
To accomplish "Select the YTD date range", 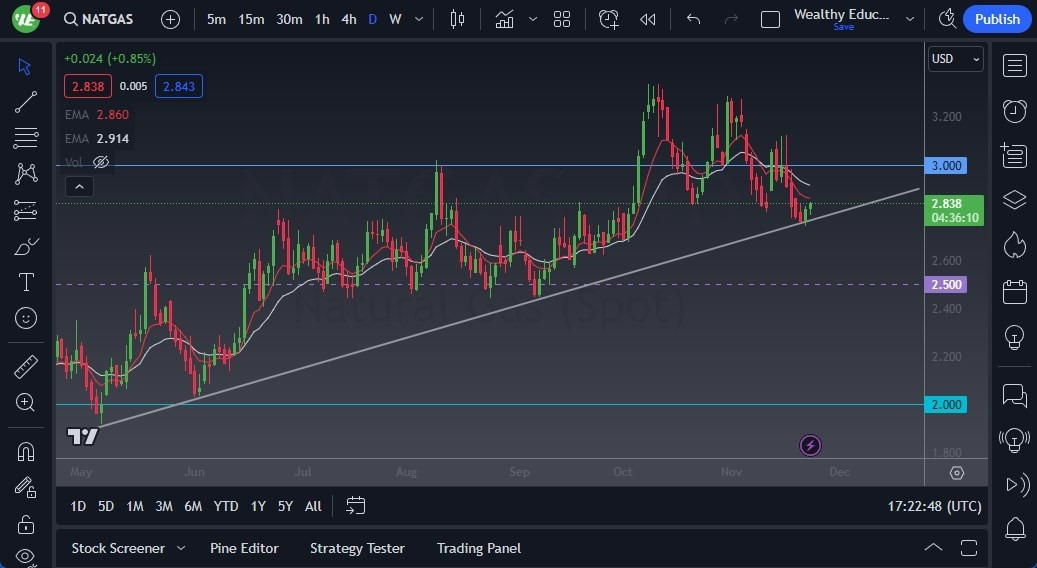I will click(x=226, y=506).
